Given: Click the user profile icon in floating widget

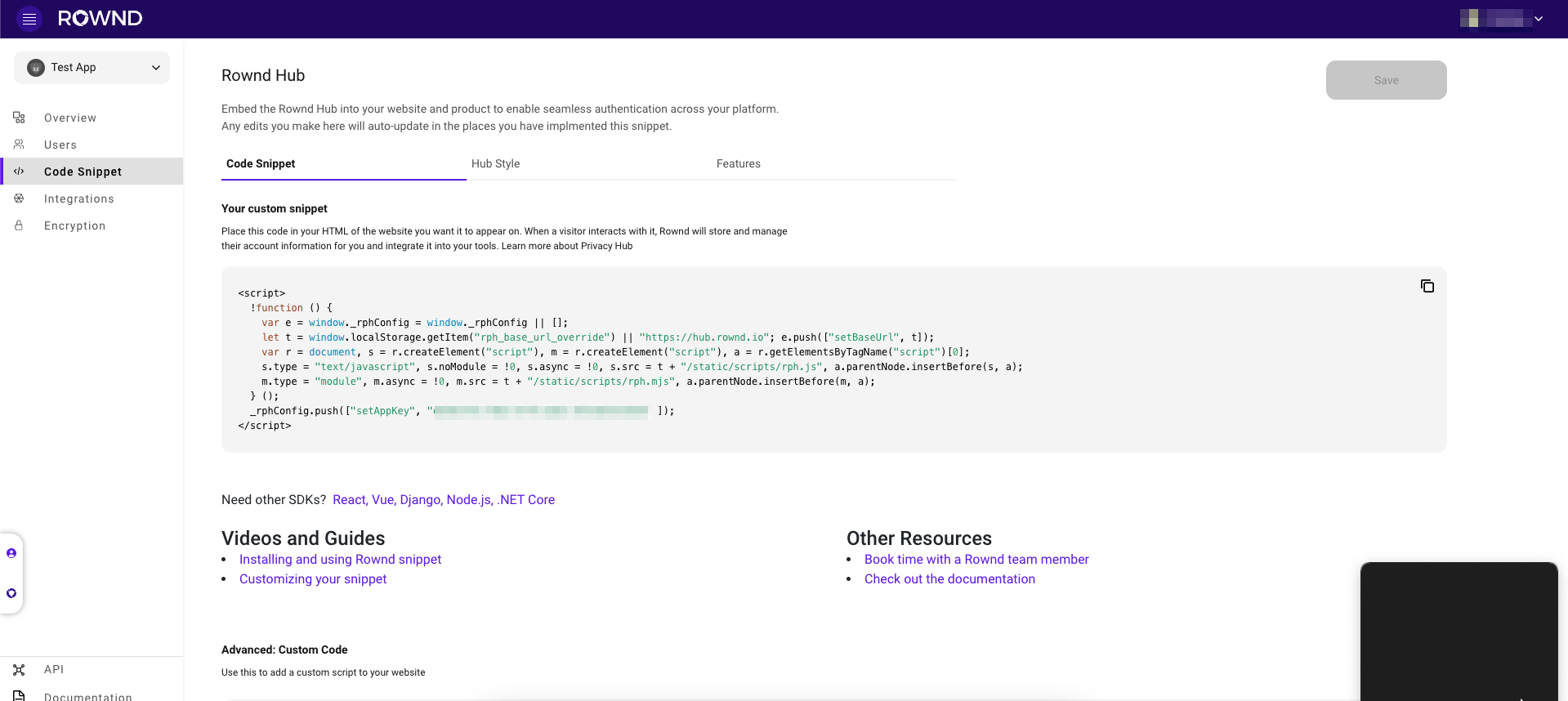Looking at the screenshot, I should pos(11,553).
